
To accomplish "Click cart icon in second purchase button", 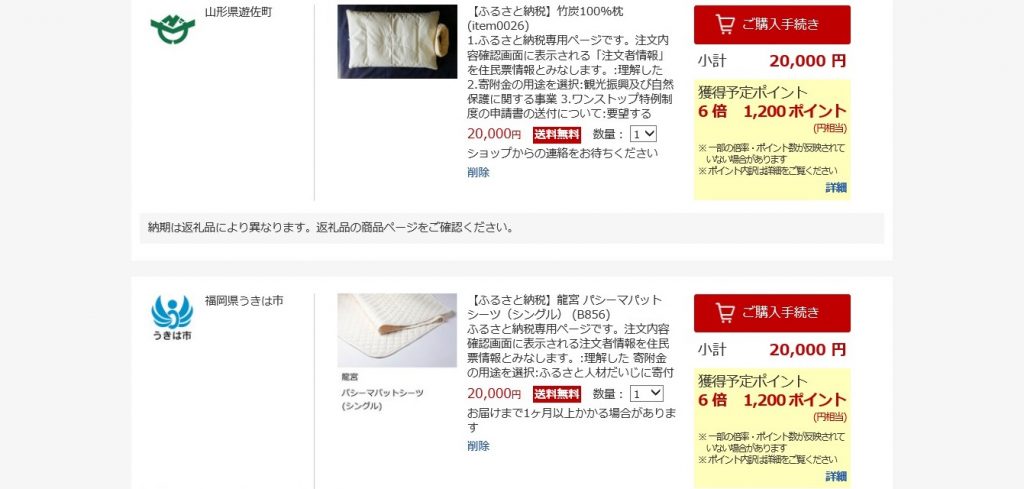I will [725, 313].
